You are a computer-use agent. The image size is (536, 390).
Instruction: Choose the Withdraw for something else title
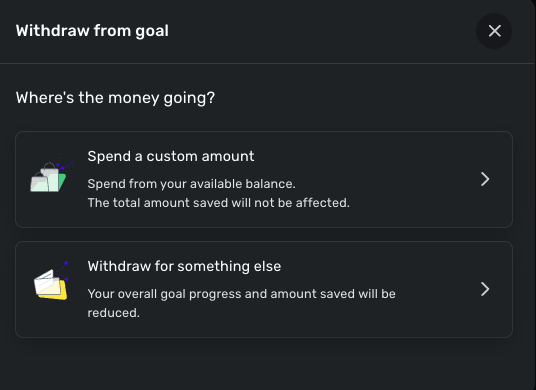click(184, 266)
